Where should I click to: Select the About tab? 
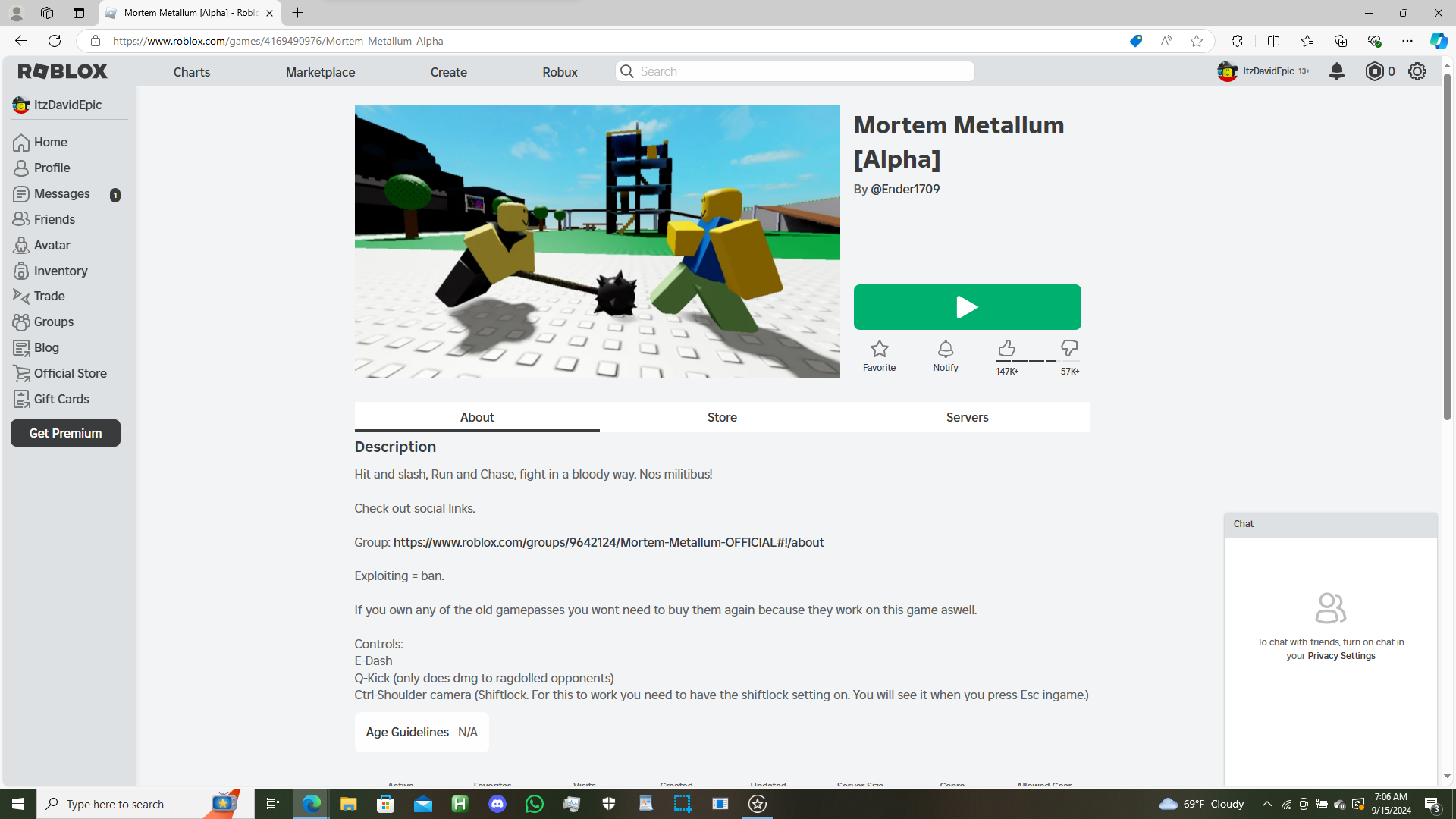[x=477, y=417]
